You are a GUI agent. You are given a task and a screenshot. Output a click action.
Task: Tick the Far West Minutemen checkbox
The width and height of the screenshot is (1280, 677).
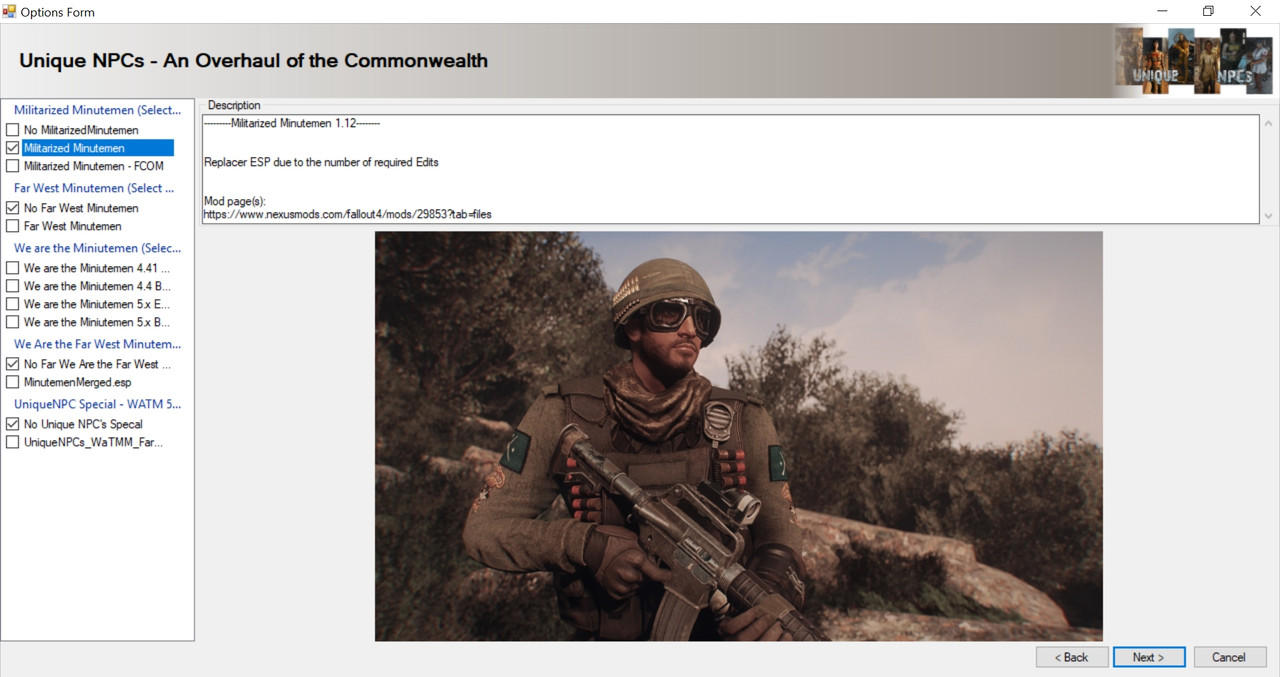[x=13, y=226]
